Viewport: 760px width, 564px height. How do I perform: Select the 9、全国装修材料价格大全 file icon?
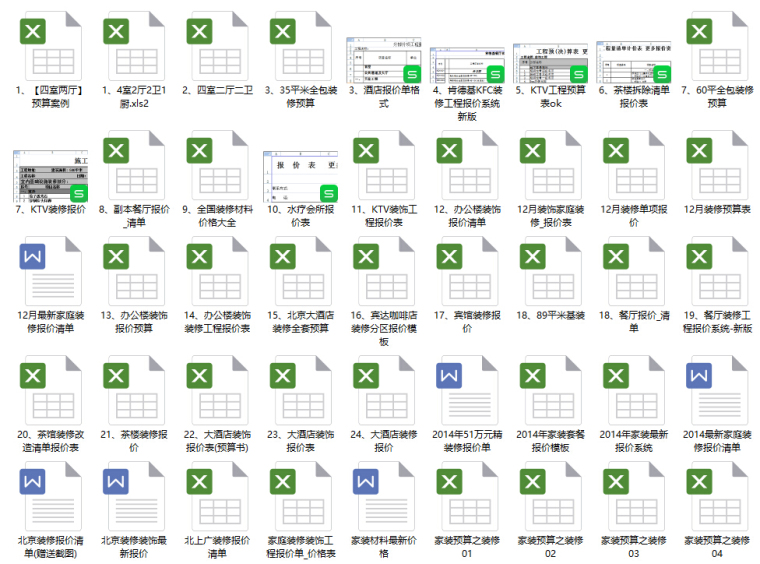pyautogui.click(x=217, y=165)
